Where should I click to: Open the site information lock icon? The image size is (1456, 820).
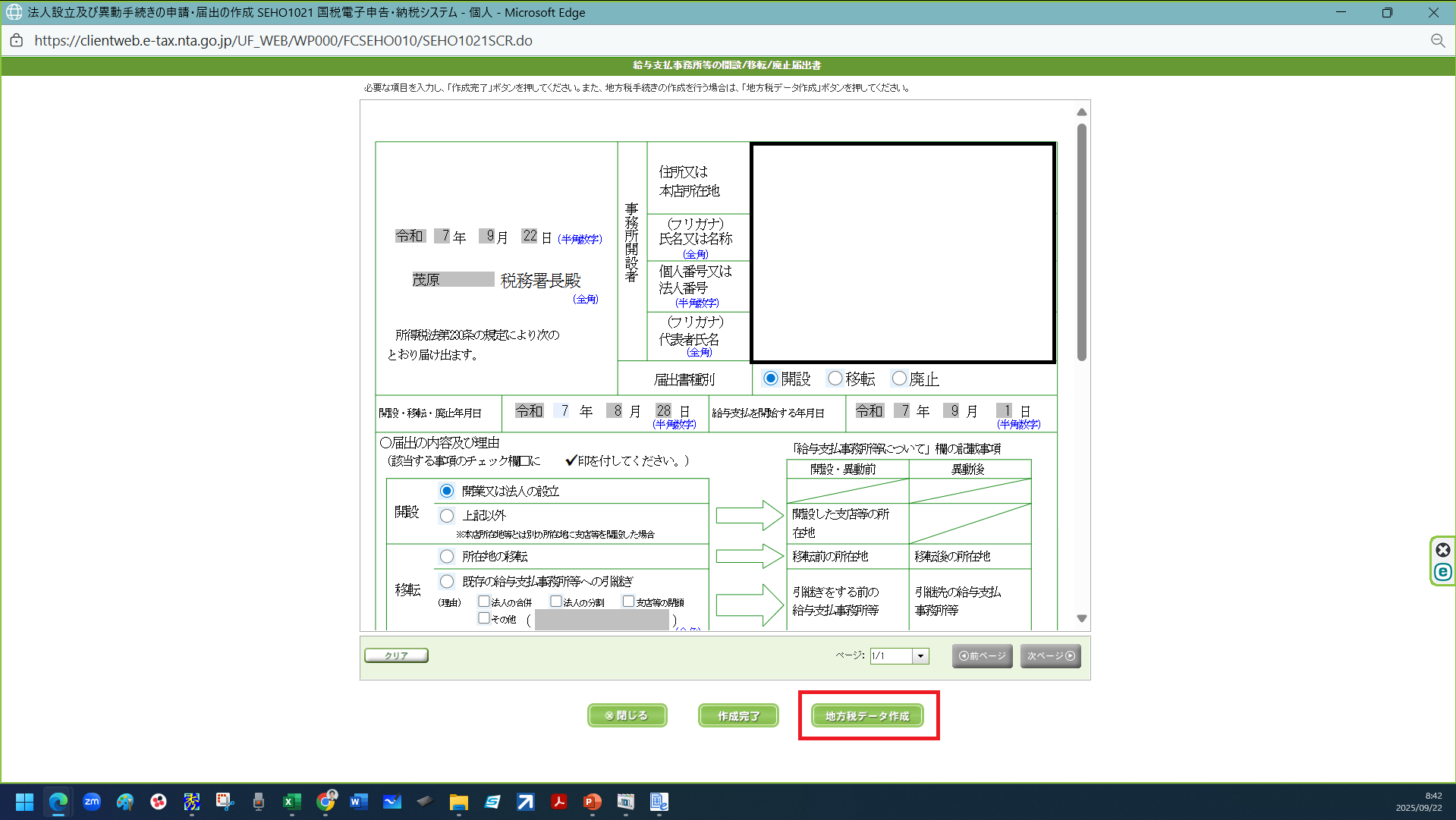click(17, 41)
